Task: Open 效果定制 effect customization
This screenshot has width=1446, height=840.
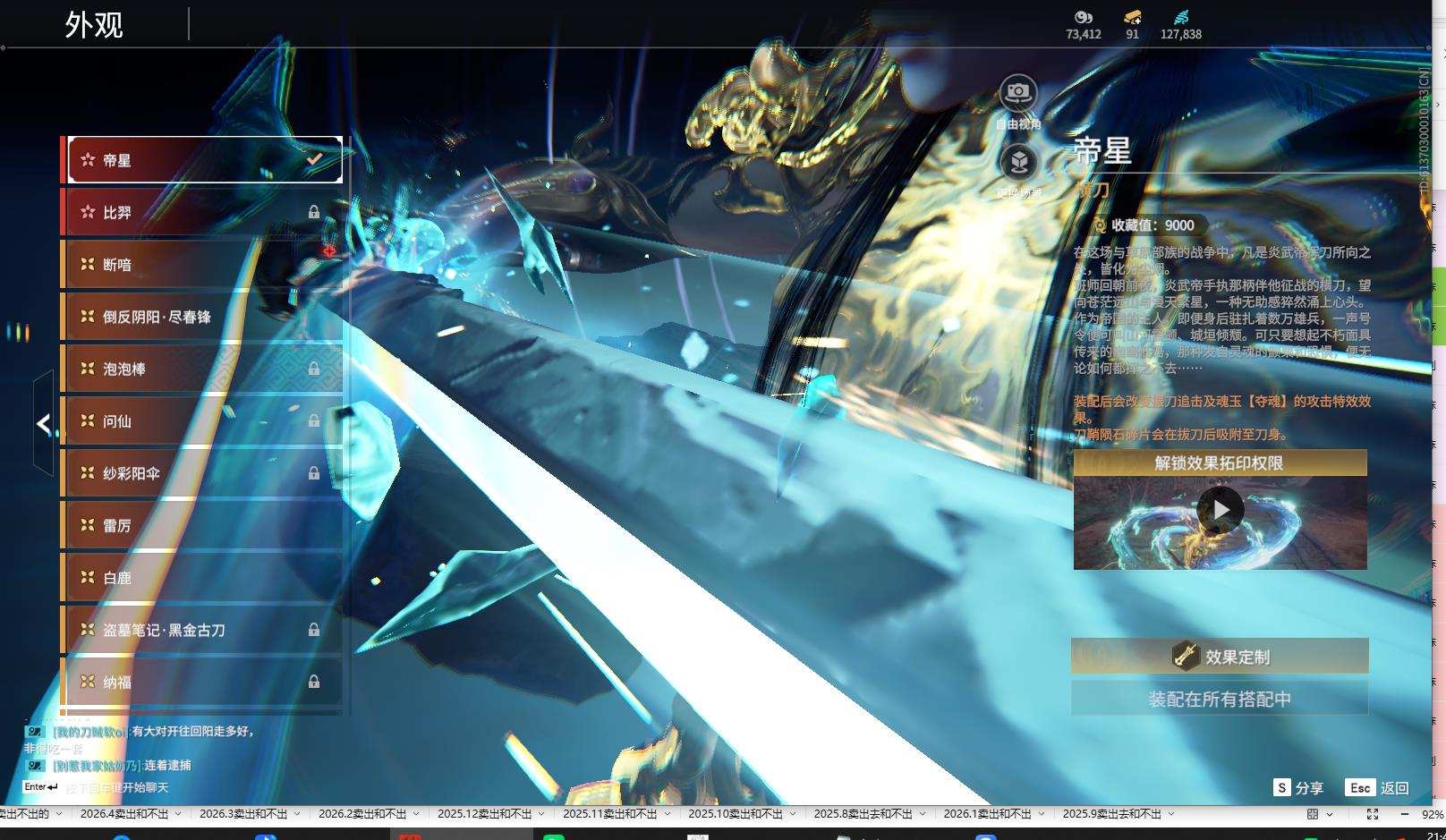Action: click(1220, 656)
